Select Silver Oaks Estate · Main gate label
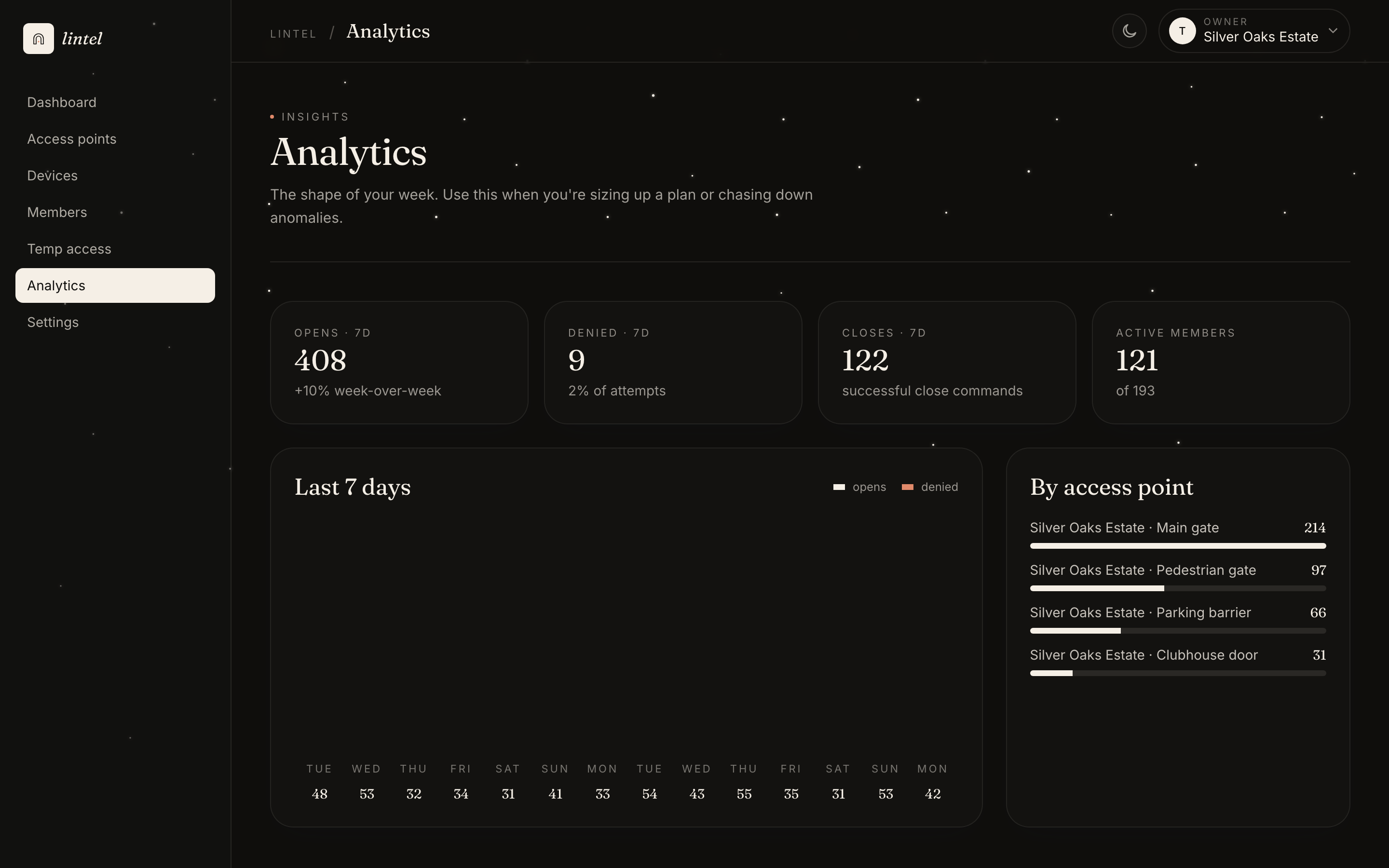Screen dimensions: 1389x868 pyautogui.click(x=1124, y=528)
